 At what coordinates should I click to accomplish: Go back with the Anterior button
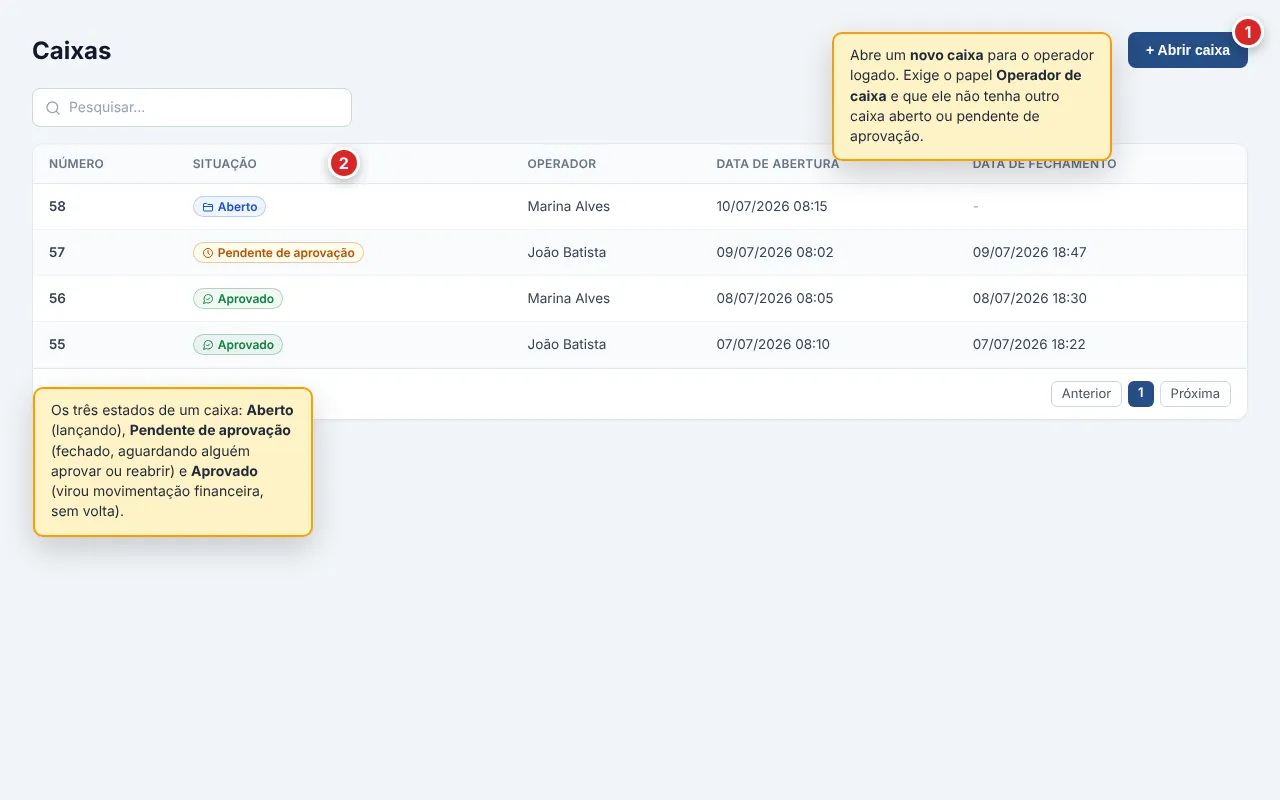tap(1086, 394)
